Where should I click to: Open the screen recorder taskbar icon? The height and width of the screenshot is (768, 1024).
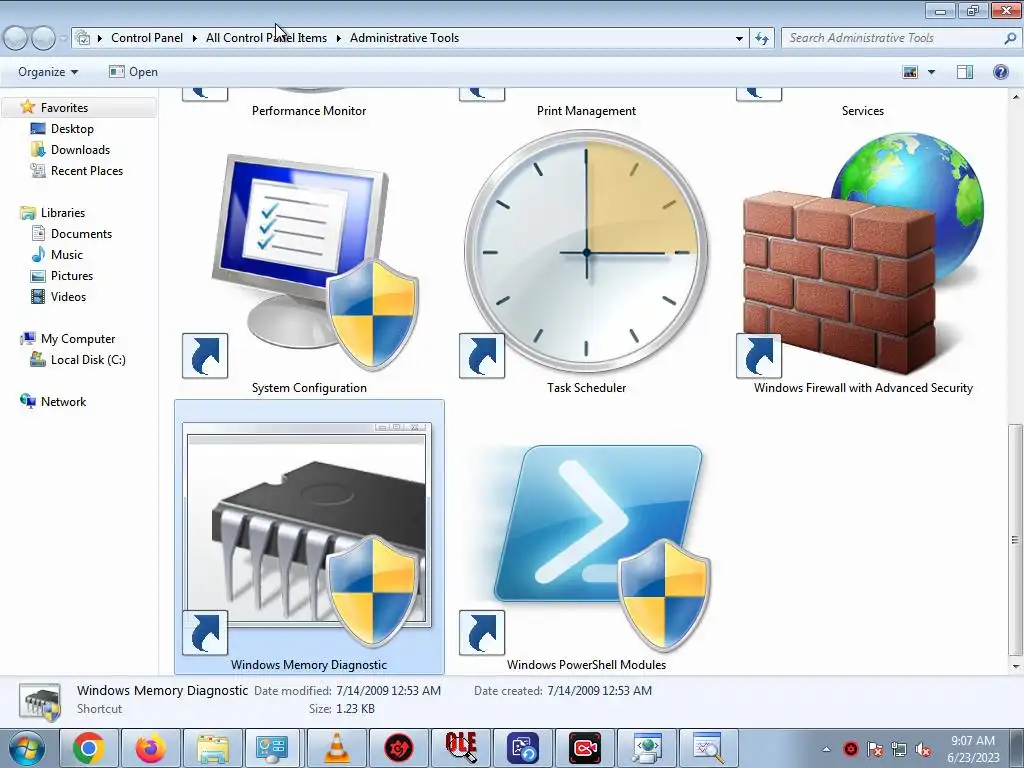click(585, 748)
